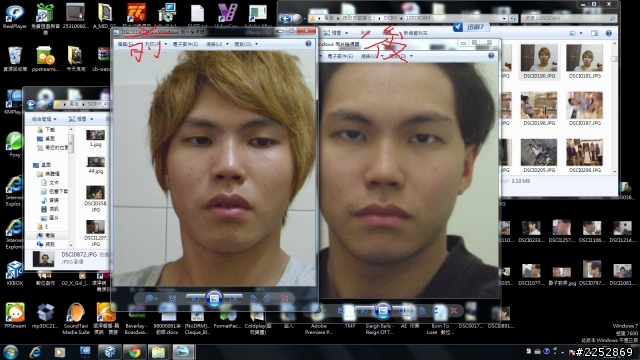Screen dimensions: 640x360
Task: Open help in 100CBDAM explorer toolbar
Action: (609, 33)
